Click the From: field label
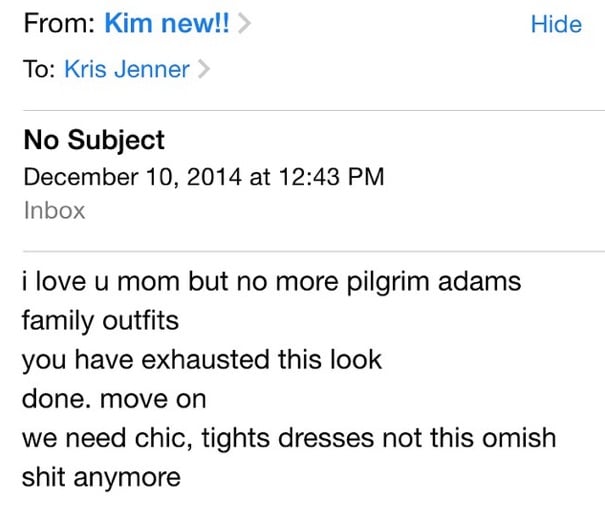The width and height of the screenshot is (605, 510). 59,24
